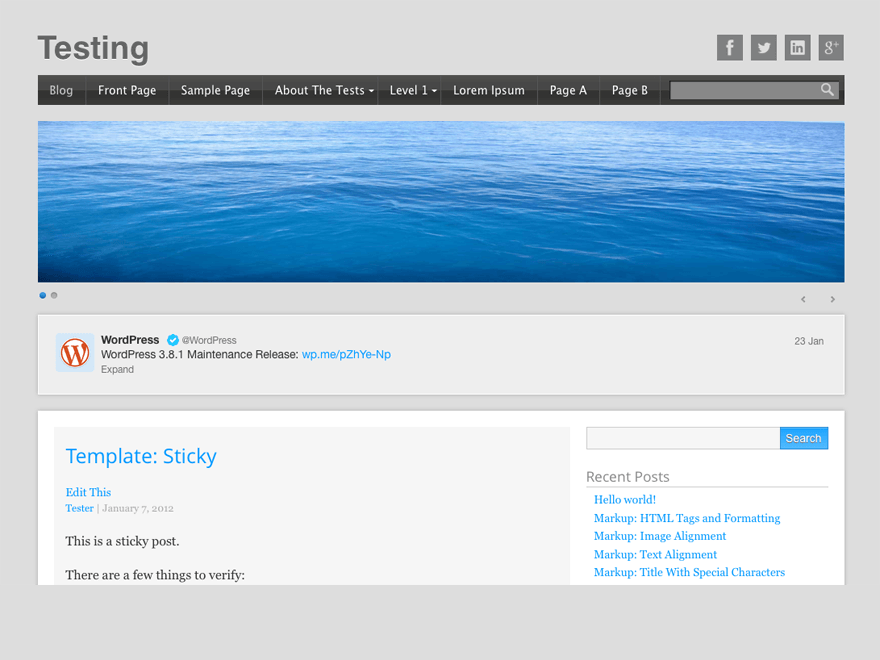Image resolution: width=880 pixels, height=660 pixels.
Task: Click the 23 Jan tweet date
Action: 809,341
